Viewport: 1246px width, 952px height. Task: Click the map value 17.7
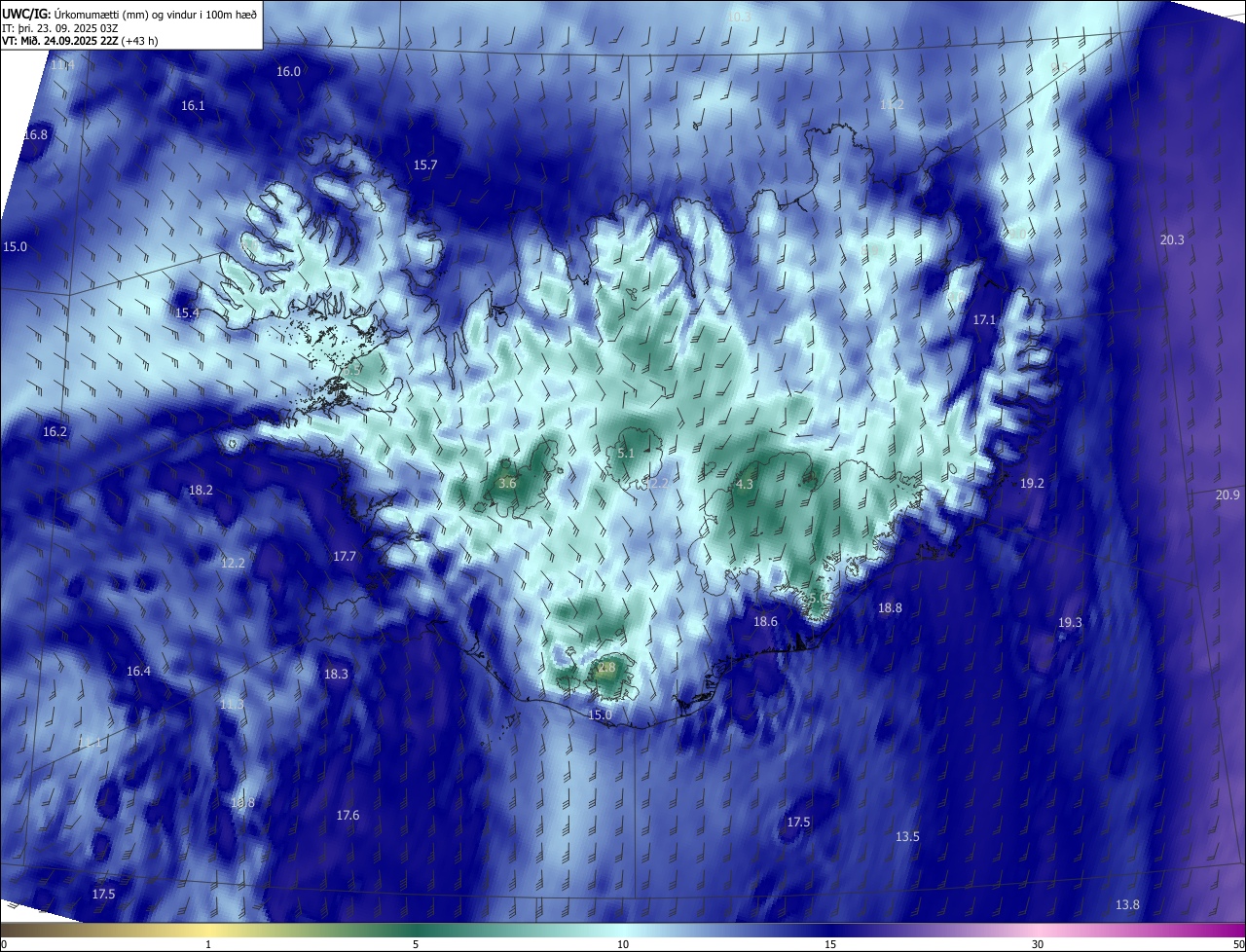coord(345,556)
